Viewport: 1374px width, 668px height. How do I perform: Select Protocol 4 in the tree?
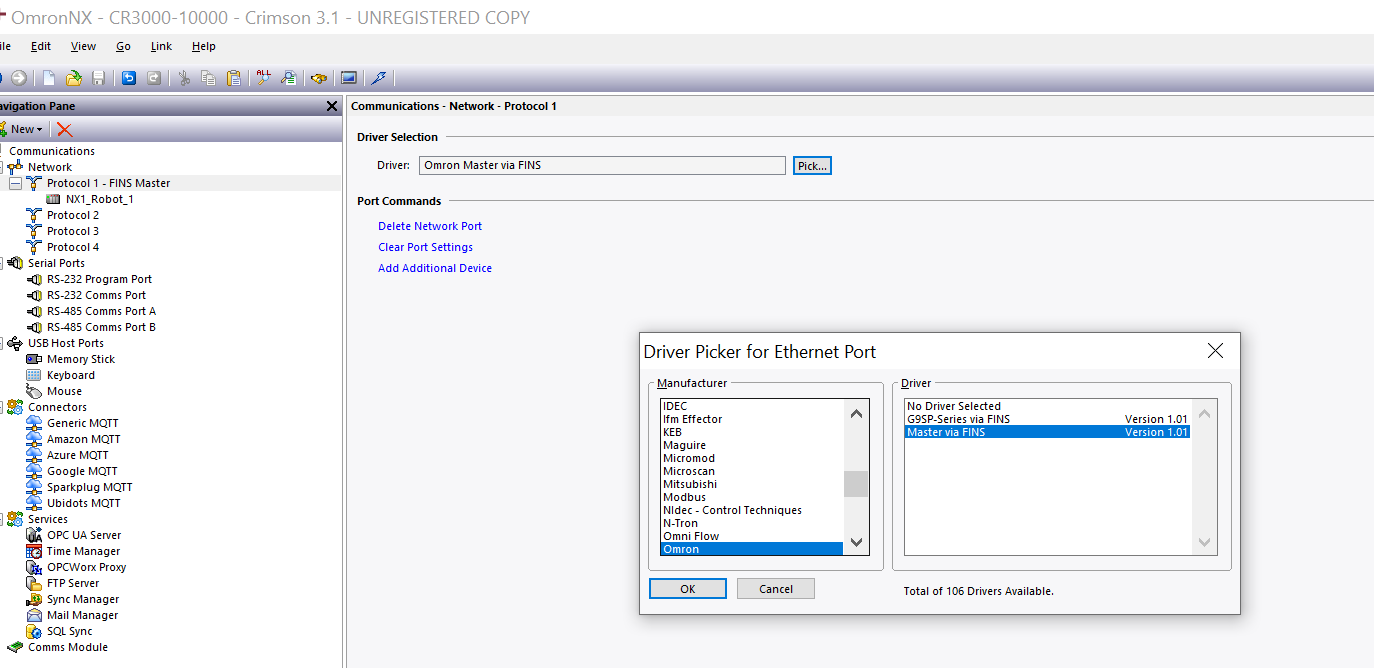73,247
